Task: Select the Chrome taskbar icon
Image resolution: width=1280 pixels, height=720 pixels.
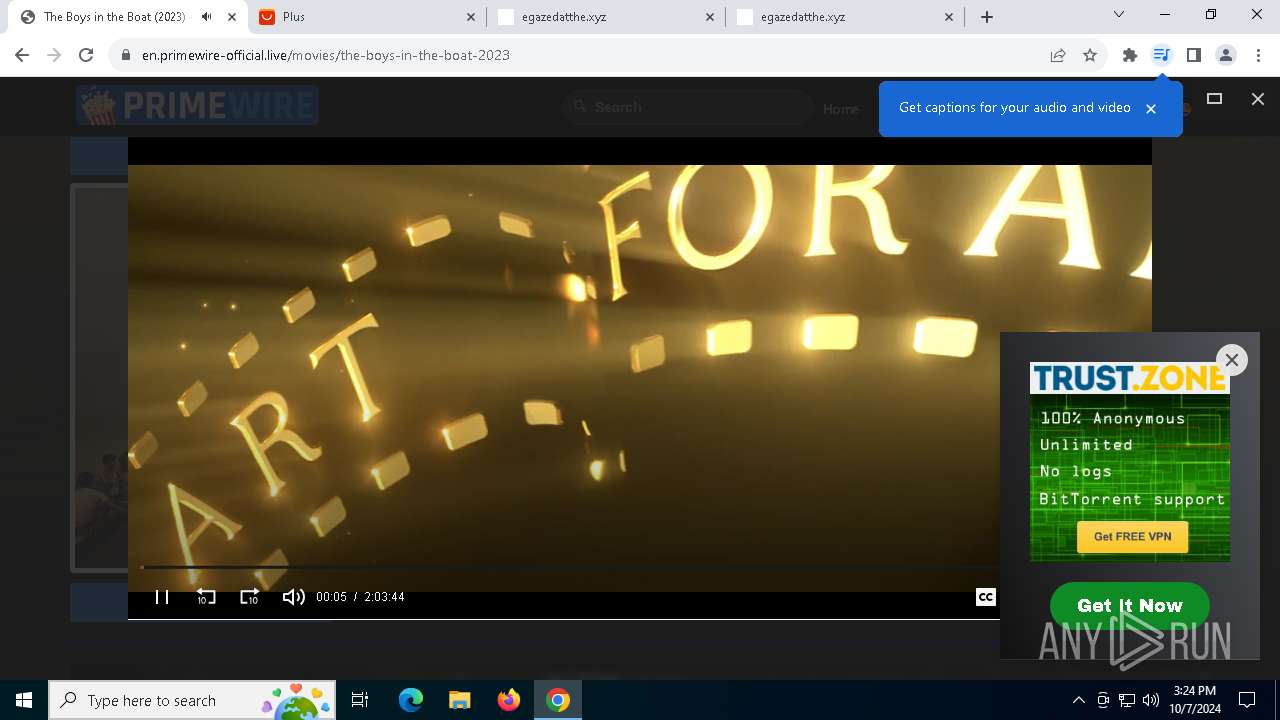Action: tap(558, 700)
